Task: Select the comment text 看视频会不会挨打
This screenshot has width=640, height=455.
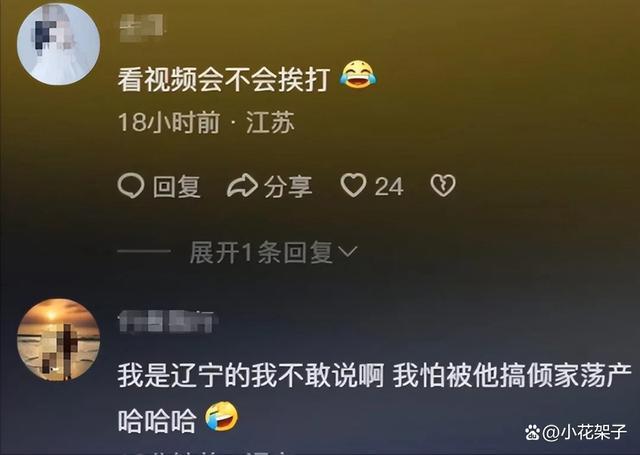Action: point(224,79)
